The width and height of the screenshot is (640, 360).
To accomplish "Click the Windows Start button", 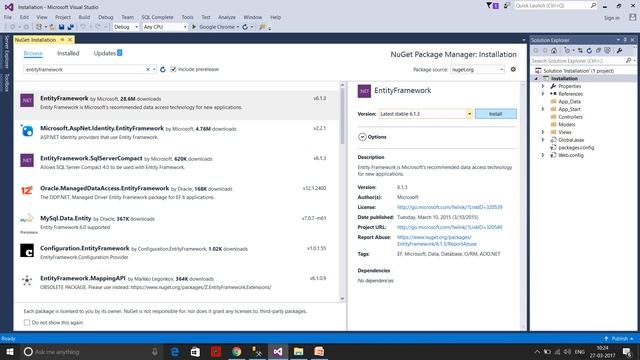I will click(10, 351).
